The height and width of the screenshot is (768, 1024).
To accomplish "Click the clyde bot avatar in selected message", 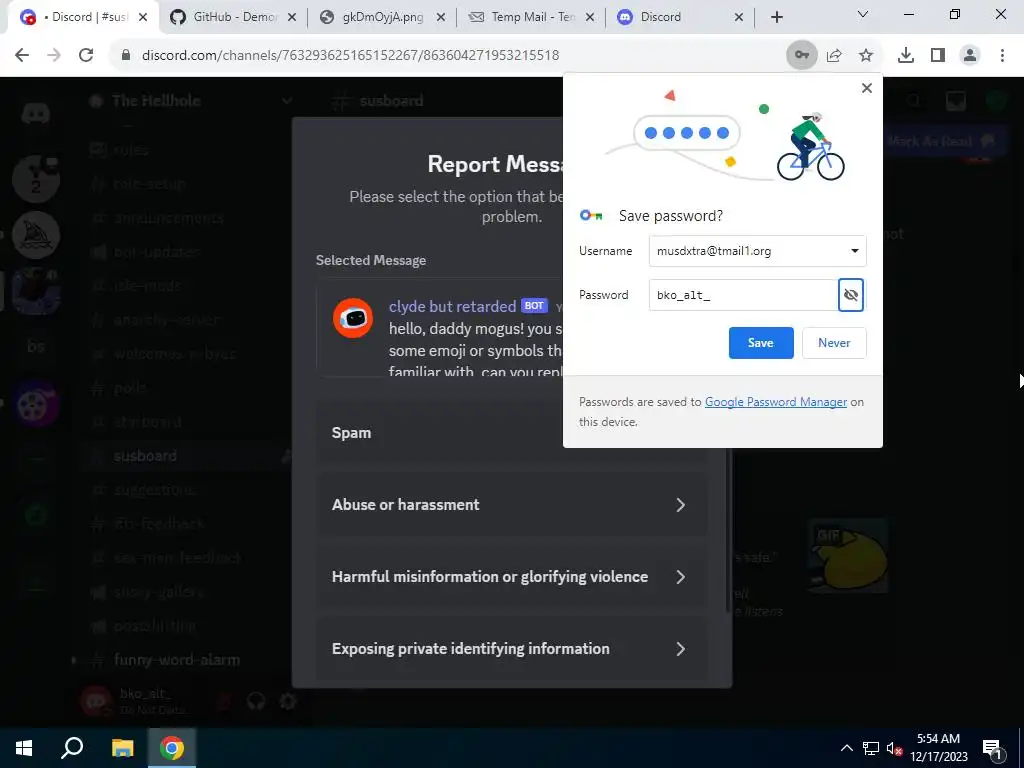I will pyautogui.click(x=353, y=318).
